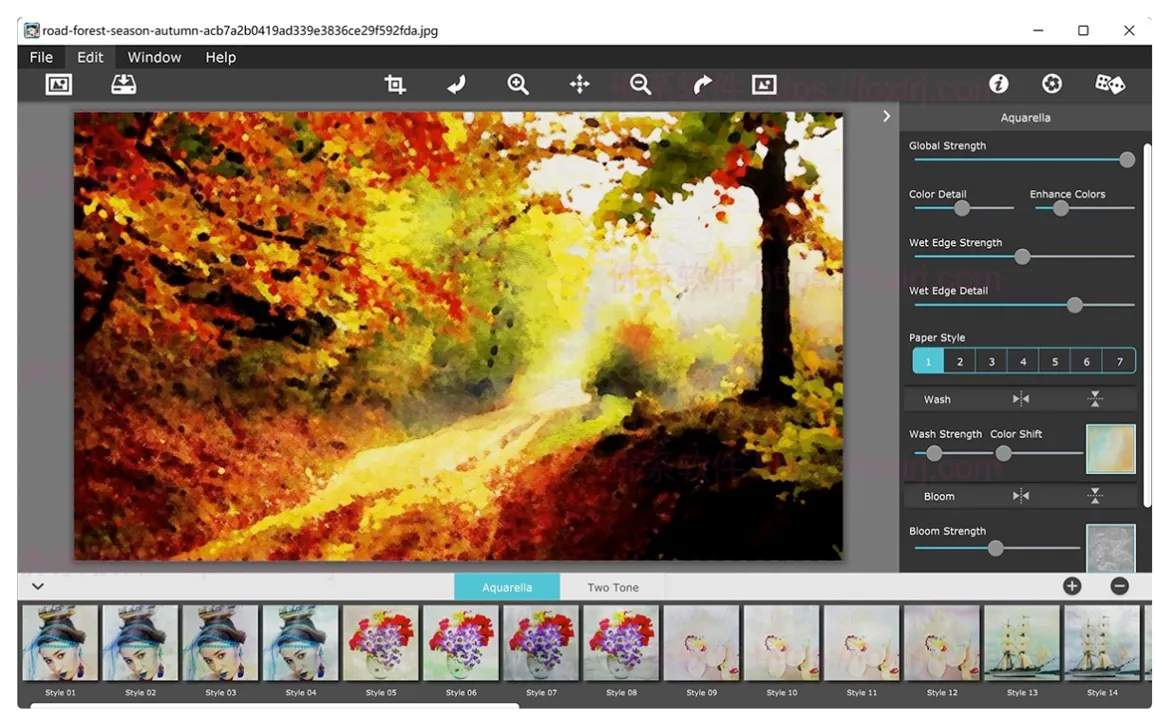1155x720 pixels.
Task: Select Paper Style 2
Action: click(x=960, y=361)
